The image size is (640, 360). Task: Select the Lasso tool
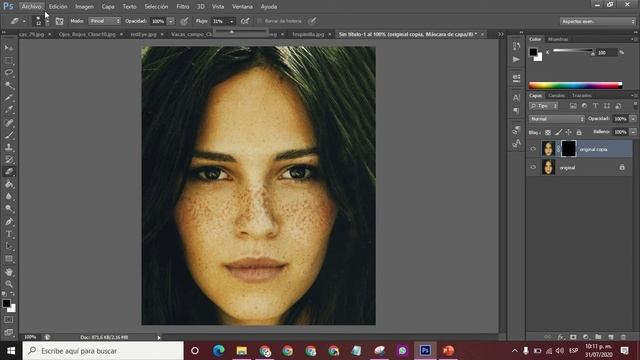pyautogui.click(x=9, y=73)
